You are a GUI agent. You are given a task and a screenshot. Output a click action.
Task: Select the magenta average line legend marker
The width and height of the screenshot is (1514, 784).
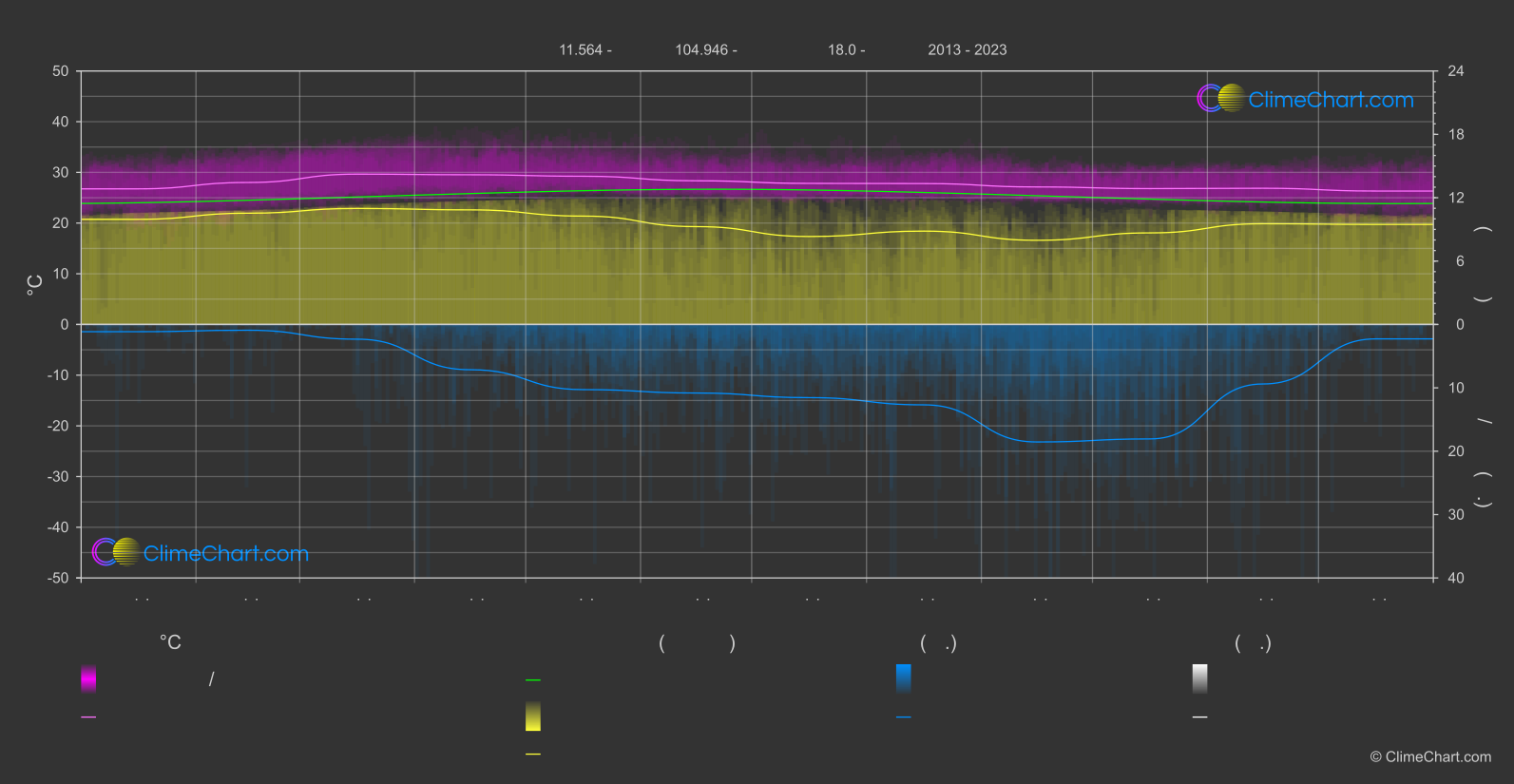pyautogui.click(x=88, y=717)
